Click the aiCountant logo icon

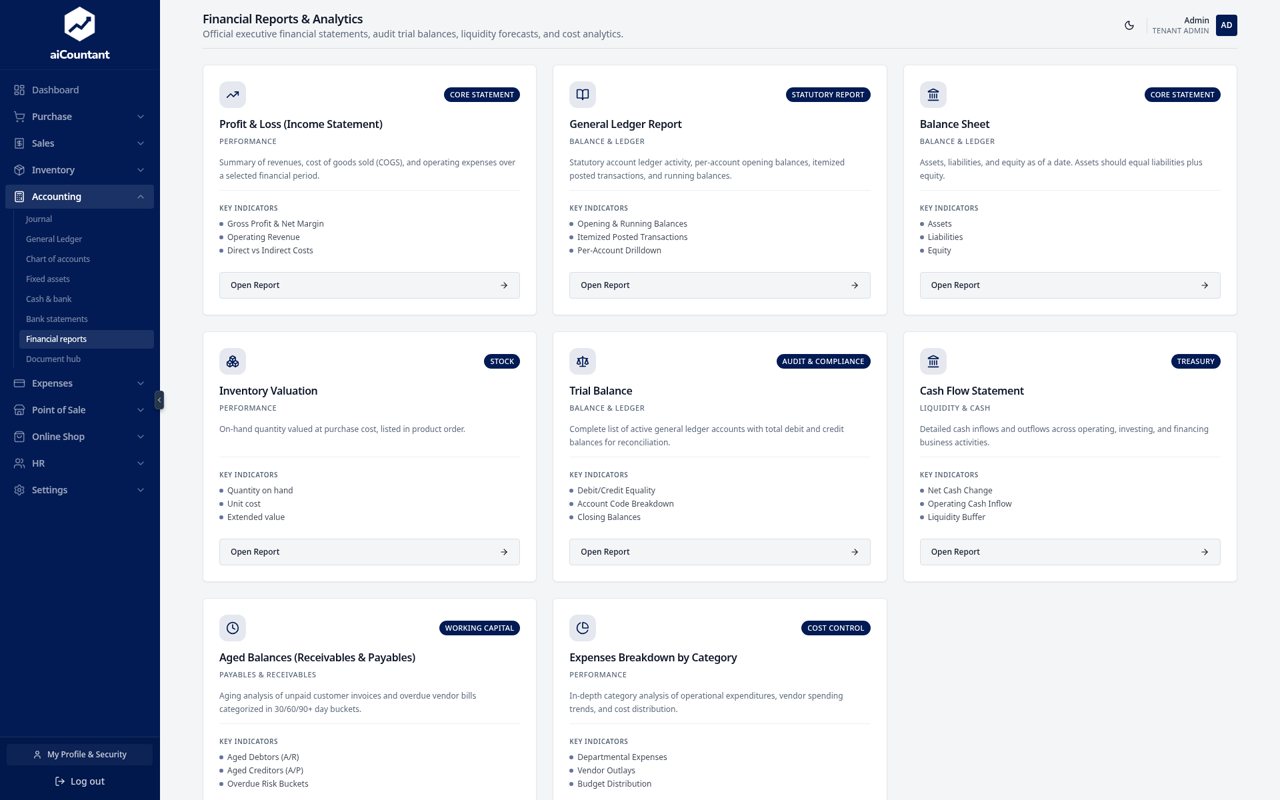pyautogui.click(x=79, y=24)
